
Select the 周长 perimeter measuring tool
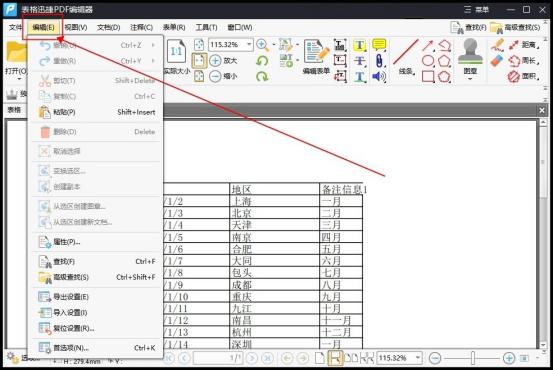[524, 61]
